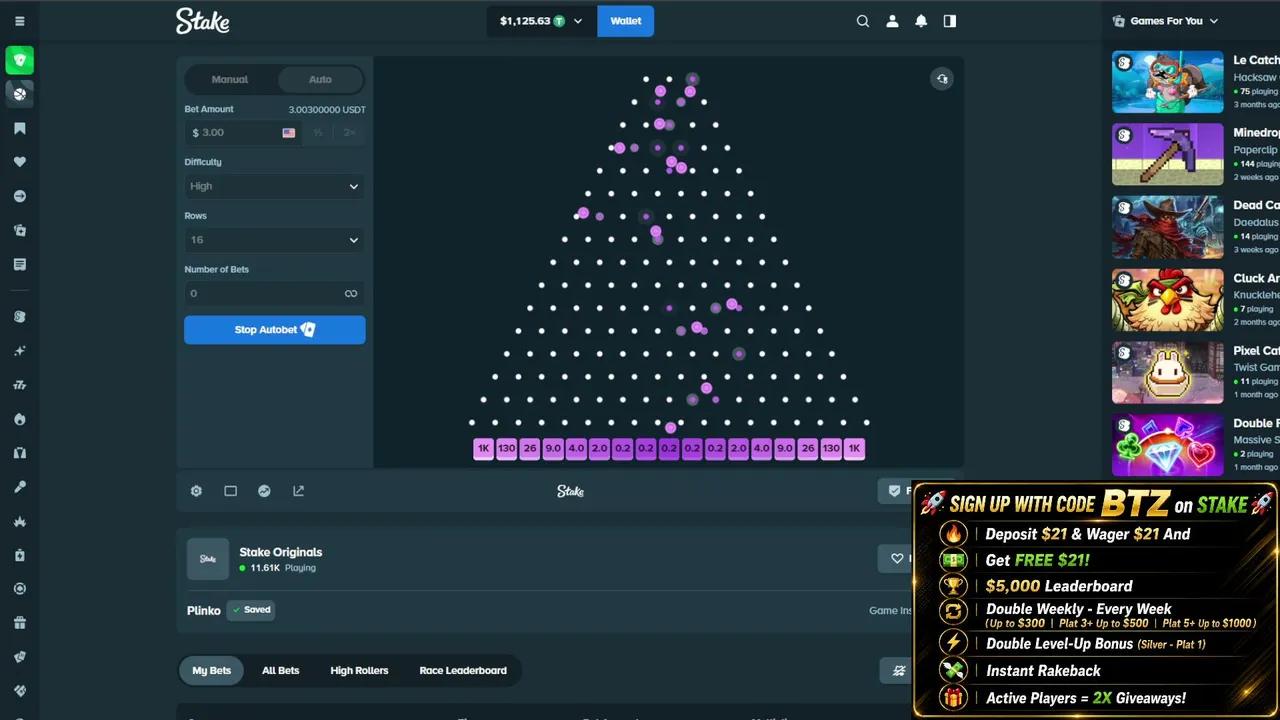Click the "11.61K Playing" count text
This screenshot has height=720, width=1280.
(x=282, y=568)
